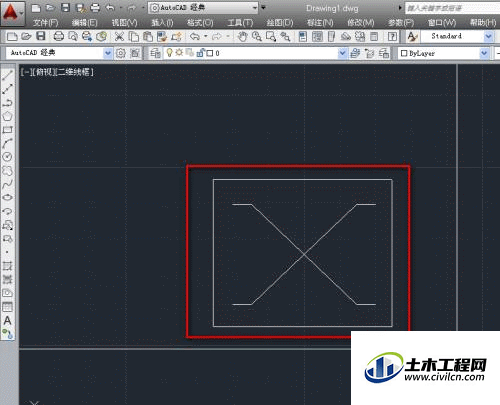The image size is (500, 405).
Task: Select the Ellipse tool
Action: click(x=7, y=197)
